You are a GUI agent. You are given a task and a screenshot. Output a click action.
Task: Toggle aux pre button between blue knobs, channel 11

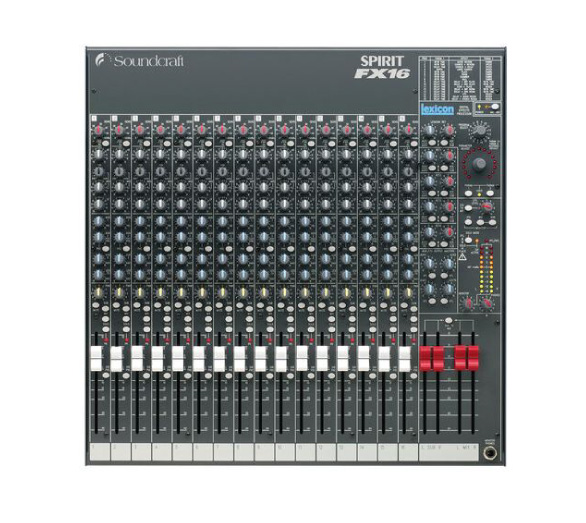[x=312, y=249]
